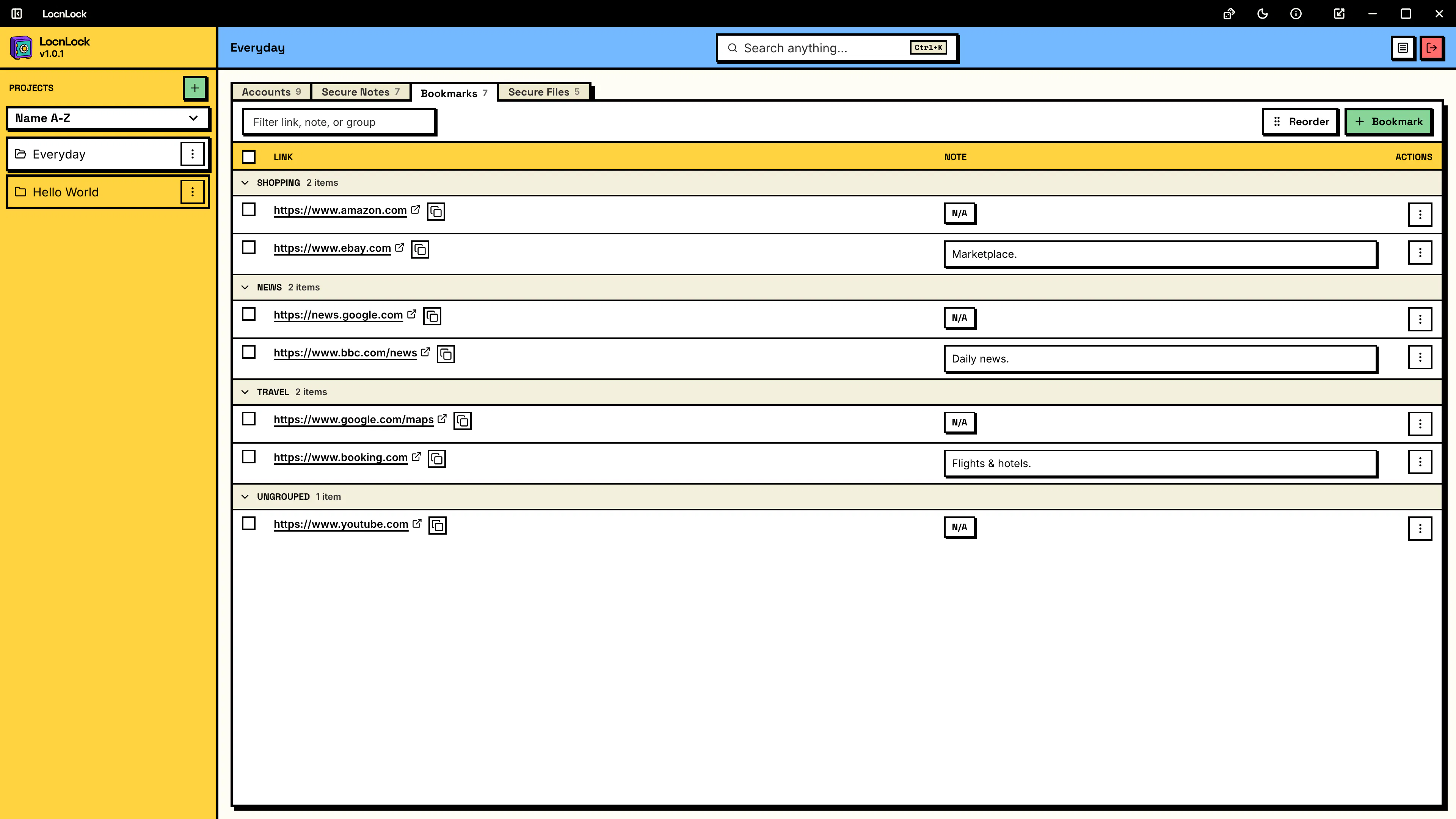Copy the bbc.com/news link
This screenshot has height=819, width=1456.
point(446,354)
